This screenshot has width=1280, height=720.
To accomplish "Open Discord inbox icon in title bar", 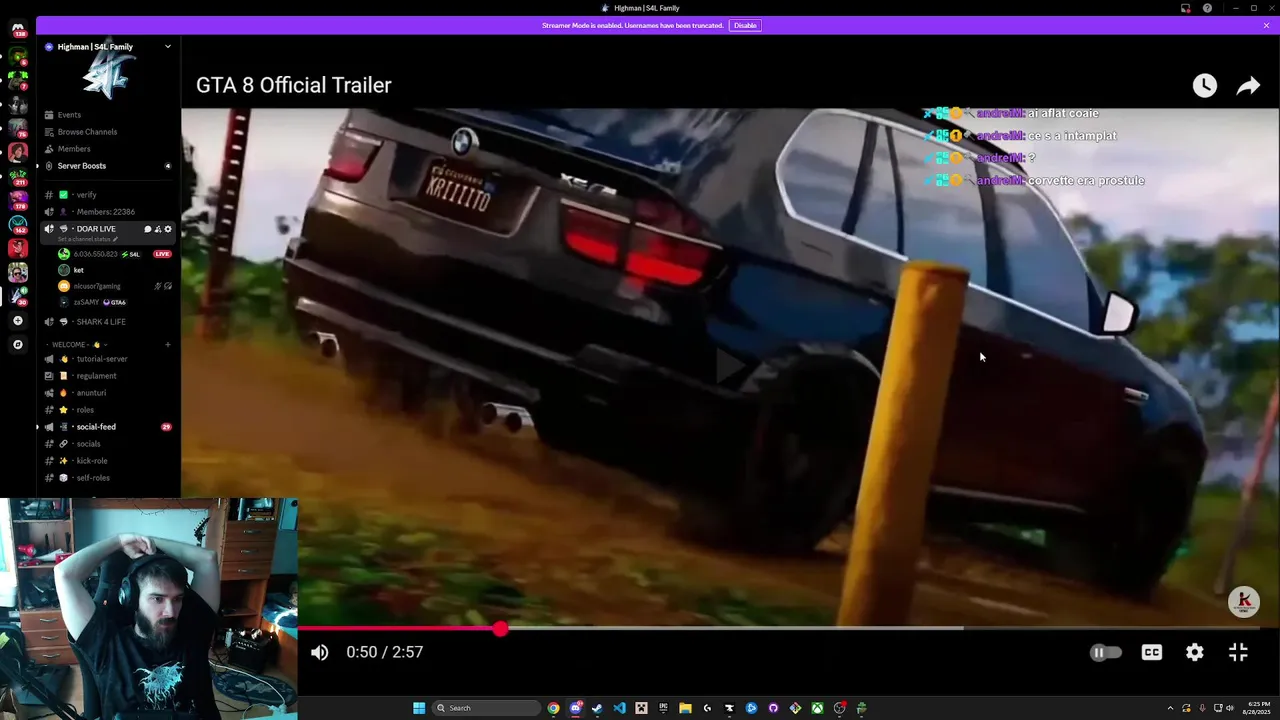I will [1186, 8].
